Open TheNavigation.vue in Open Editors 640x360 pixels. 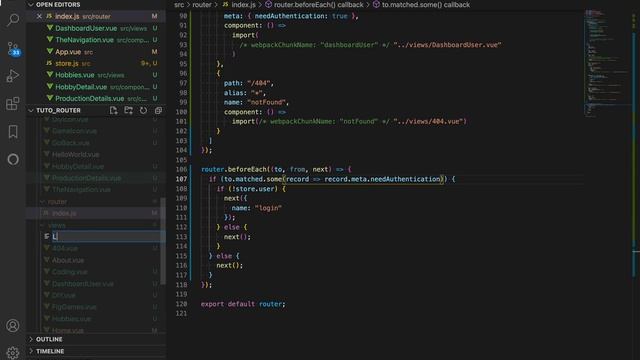point(96,40)
